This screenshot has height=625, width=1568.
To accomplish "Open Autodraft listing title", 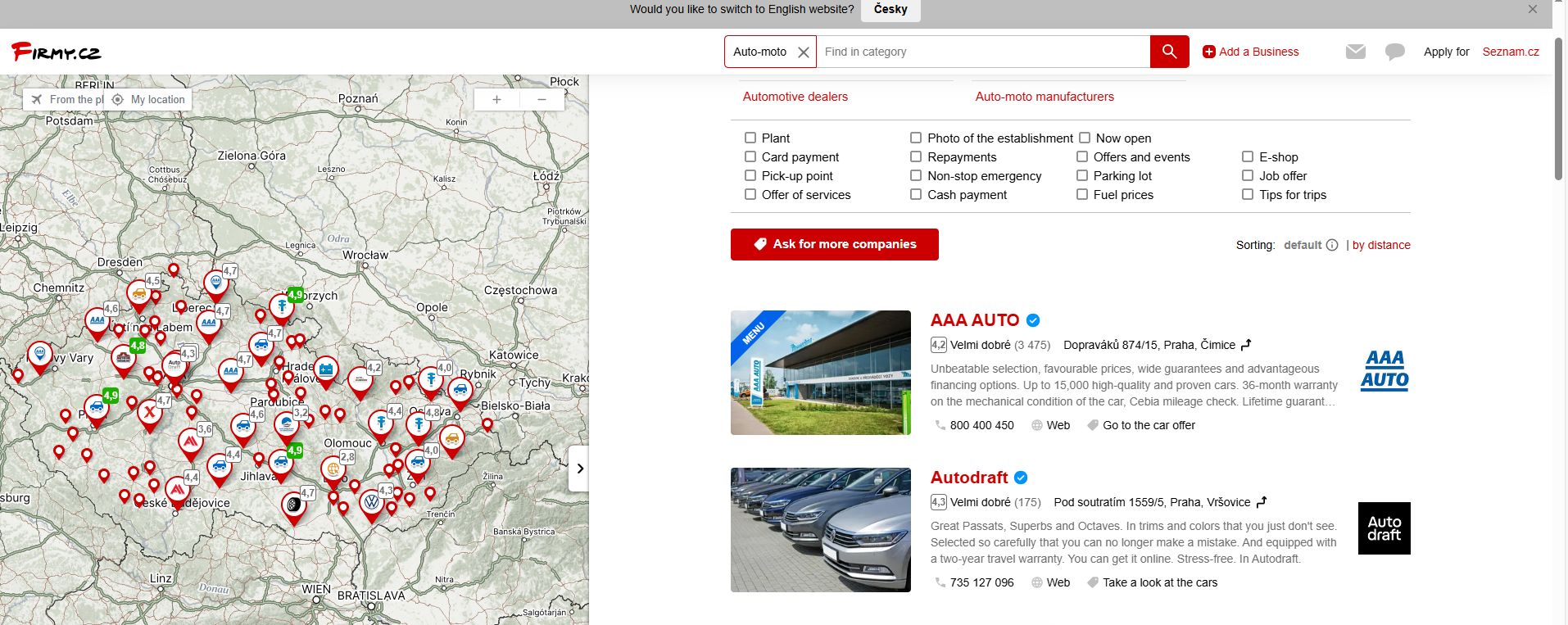I will tap(969, 478).
